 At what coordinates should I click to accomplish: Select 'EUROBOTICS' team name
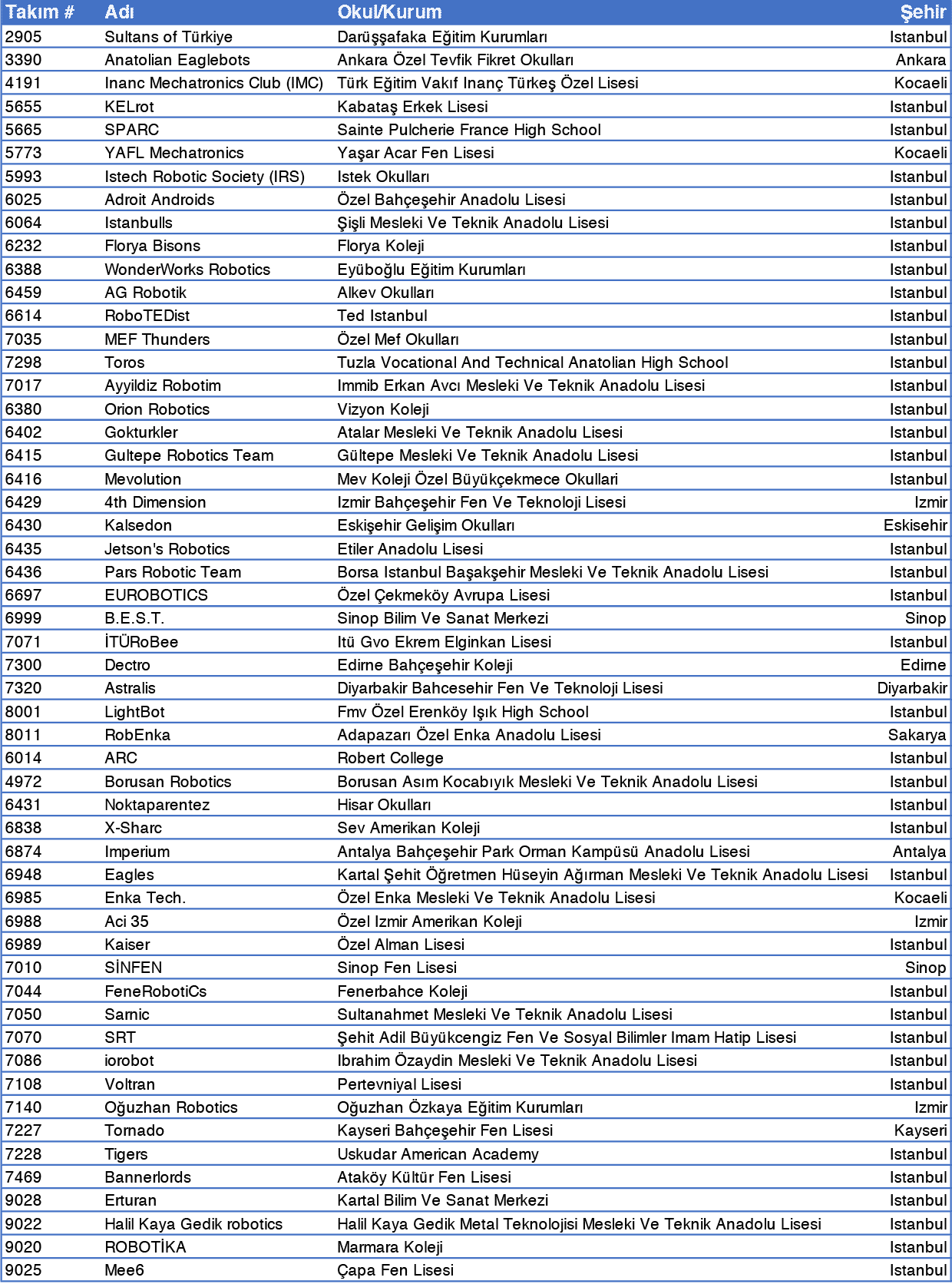(x=156, y=595)
